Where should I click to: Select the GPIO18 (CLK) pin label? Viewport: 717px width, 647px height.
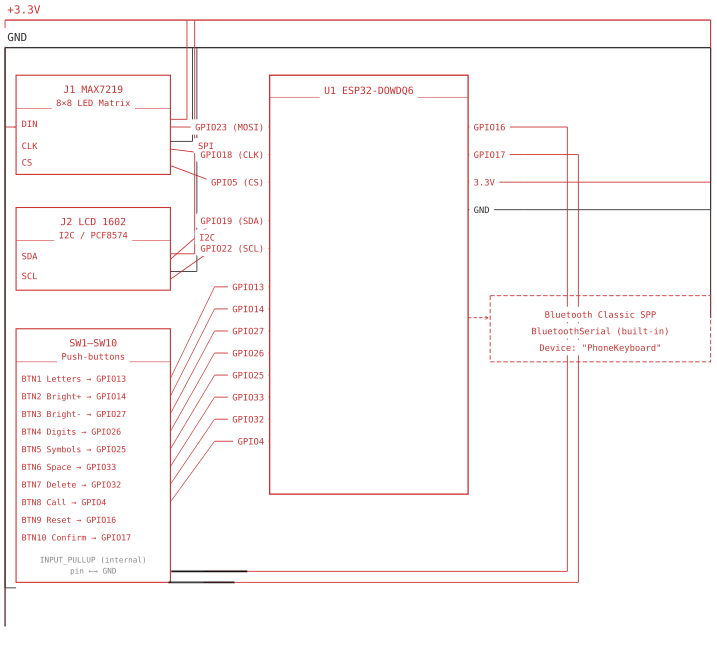pyautogui.click(x=232, y=155)
